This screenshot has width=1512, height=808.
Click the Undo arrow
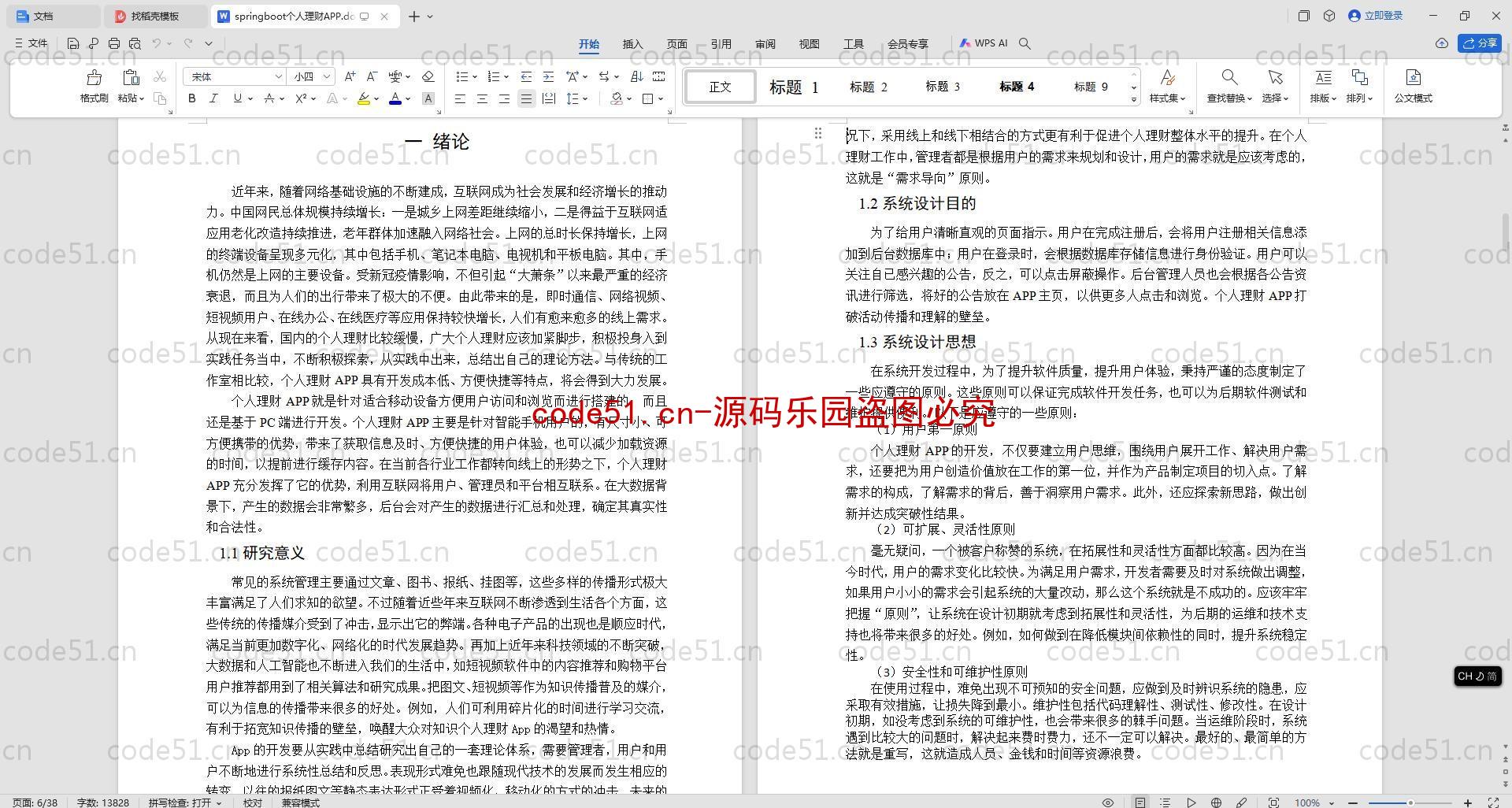157,43
